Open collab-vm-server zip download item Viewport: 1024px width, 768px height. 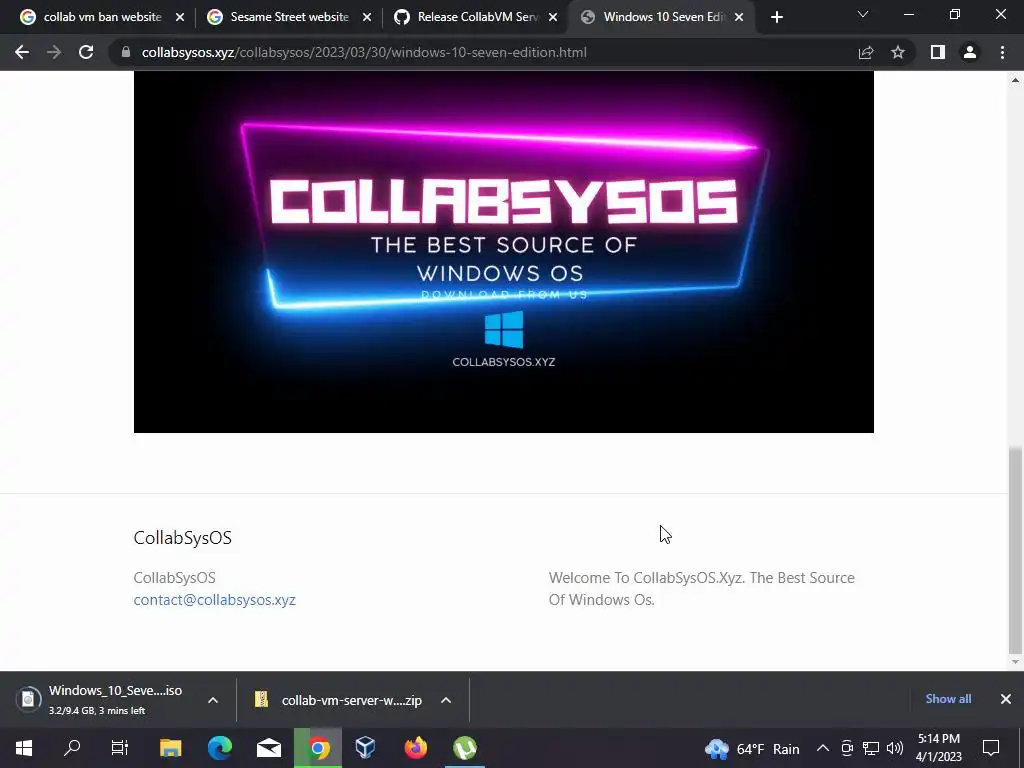click(340, 700)
